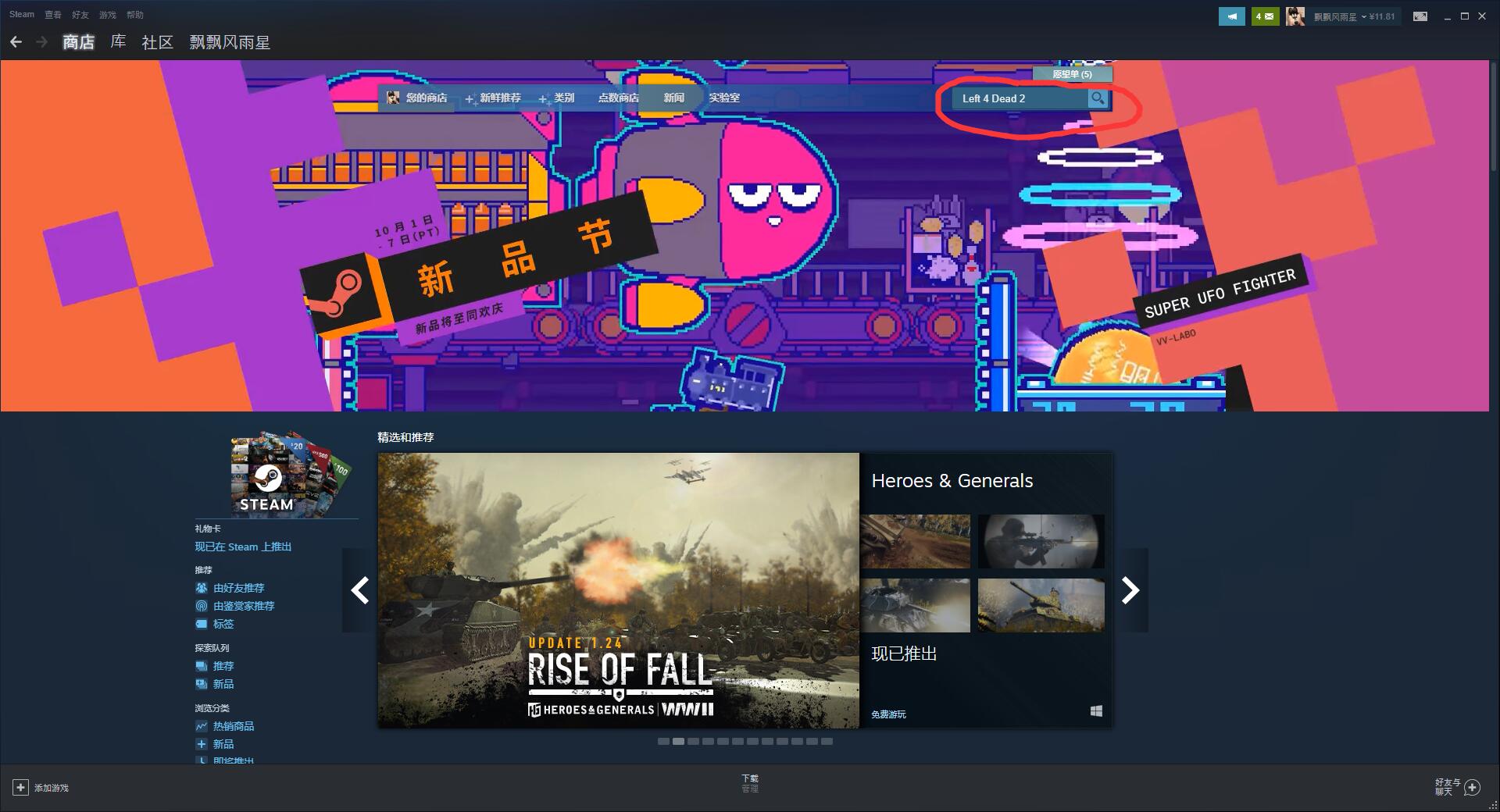This screenshot has height=812, width=1500.
Task: Open the 飘飘风雨星 profile tab
Action: point(230,42)
